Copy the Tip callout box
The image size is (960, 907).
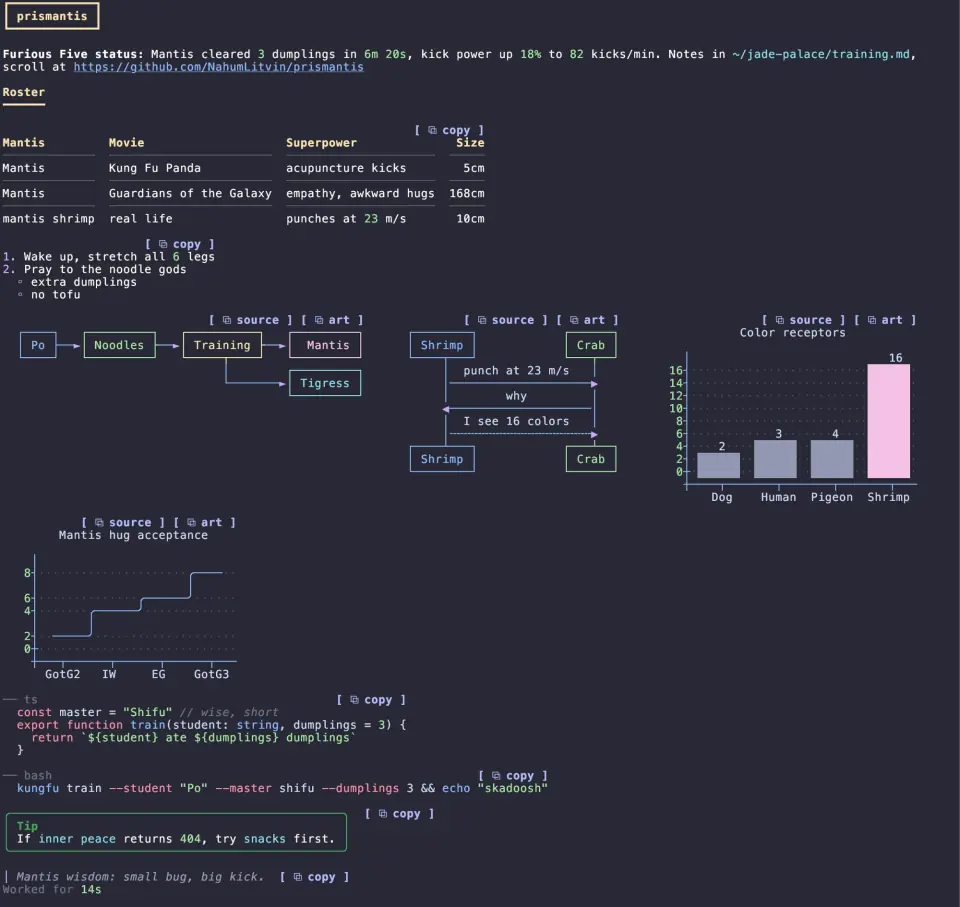(x=399, y=813)
